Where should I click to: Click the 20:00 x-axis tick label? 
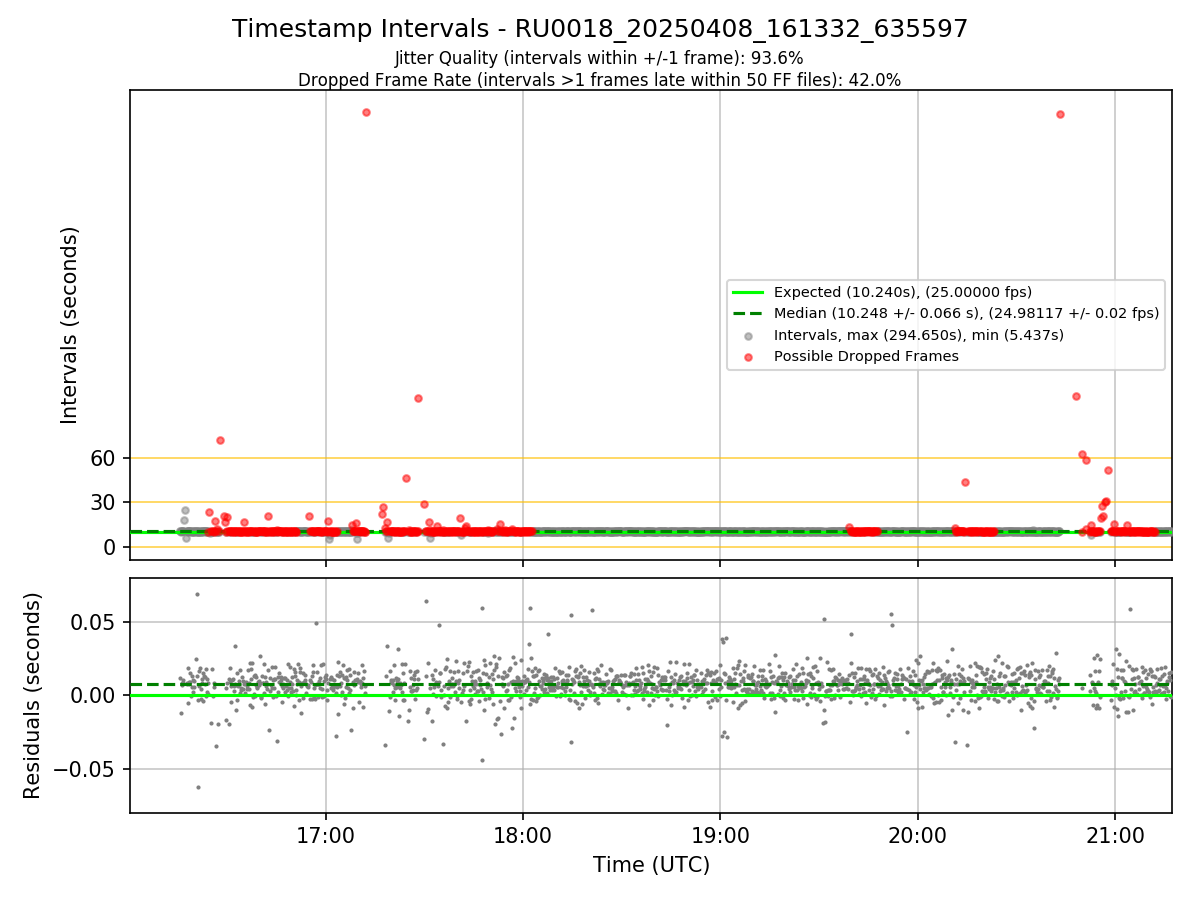click(x=918, y=836)
